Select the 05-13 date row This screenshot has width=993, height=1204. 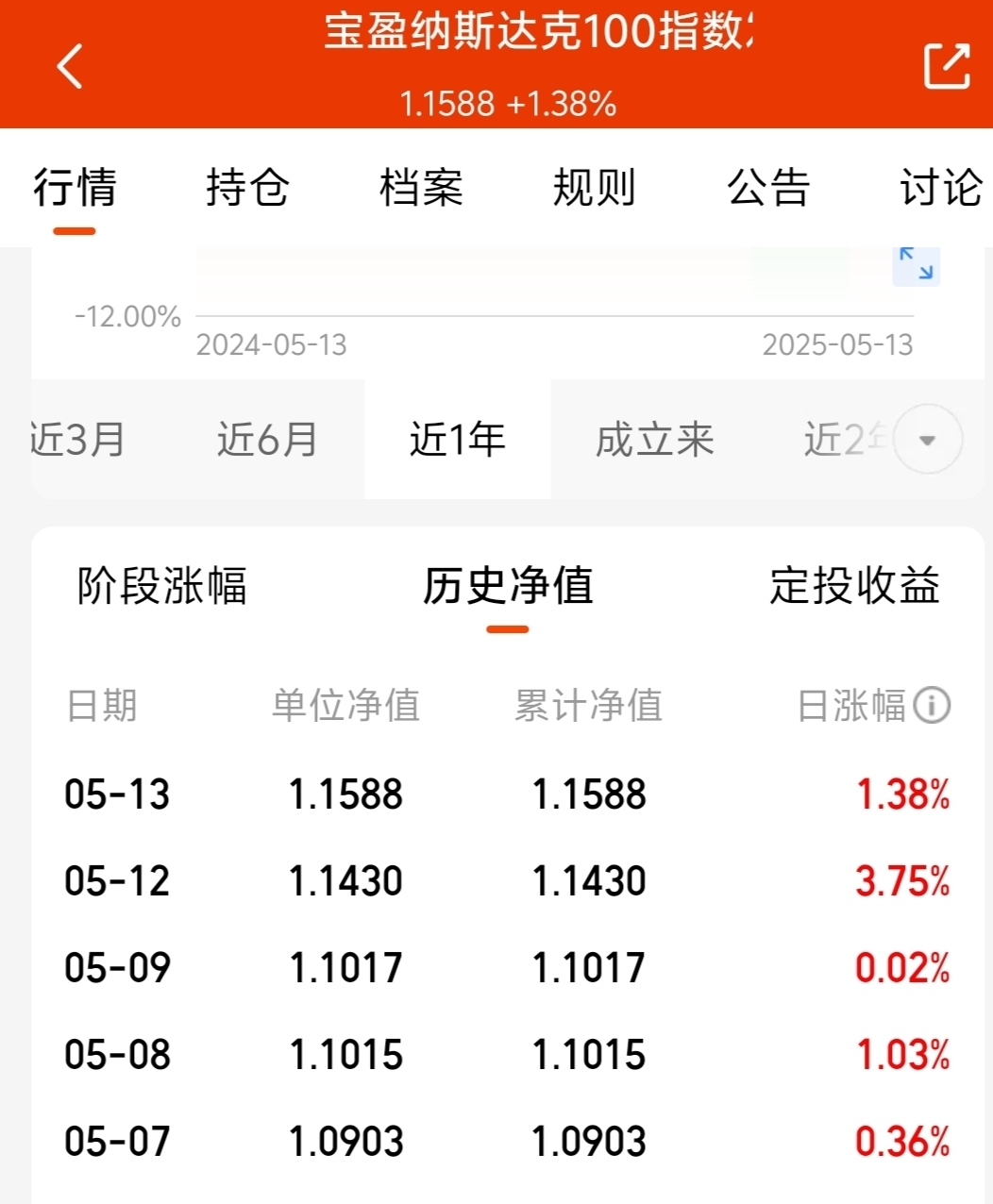[x=508, y=794]
